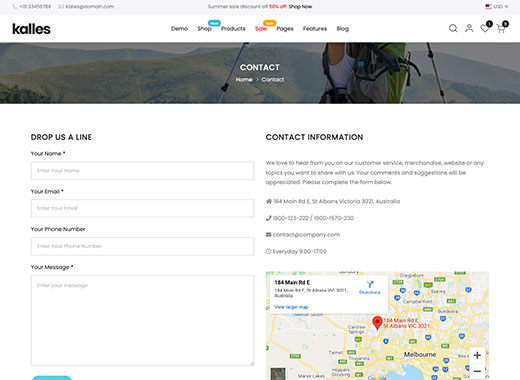Open the shopping cart icon
Screen dimensions: 520x380
pos(501,29)
